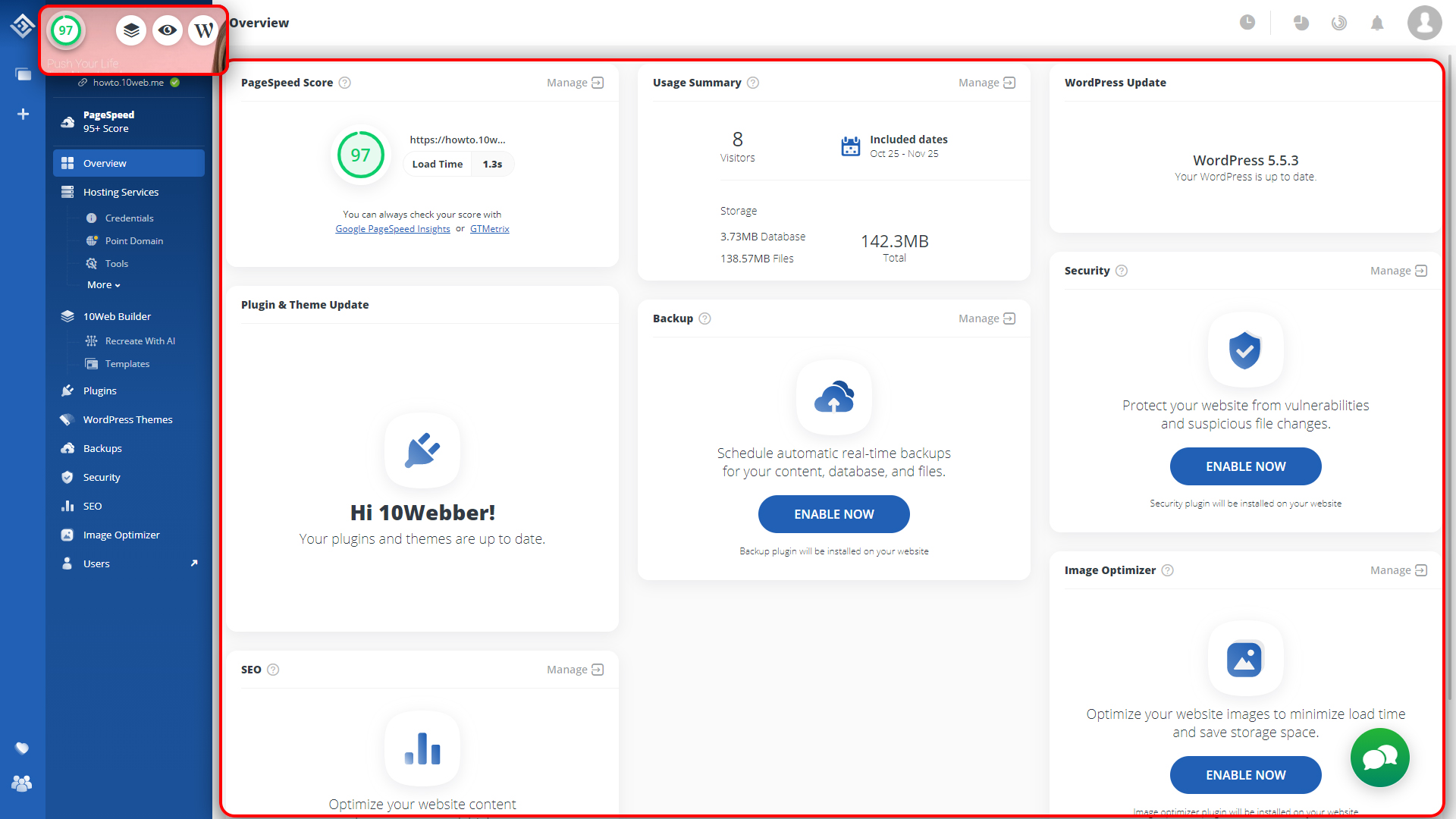Click the Backup help question icon
Image resolution: width=1456 pixels, height=819 pixels.
coord(704,318)
